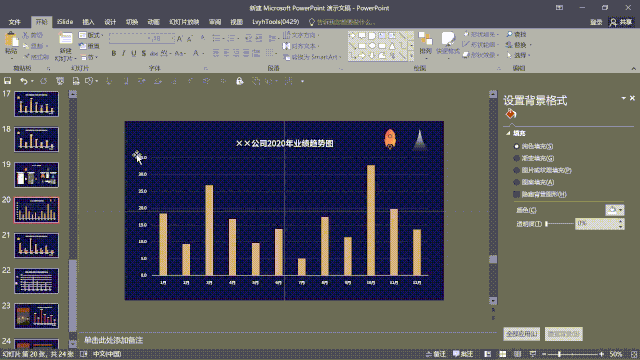Collapse the ribbon with the chevron
640x360 pixels.
[x=633, y=69]
